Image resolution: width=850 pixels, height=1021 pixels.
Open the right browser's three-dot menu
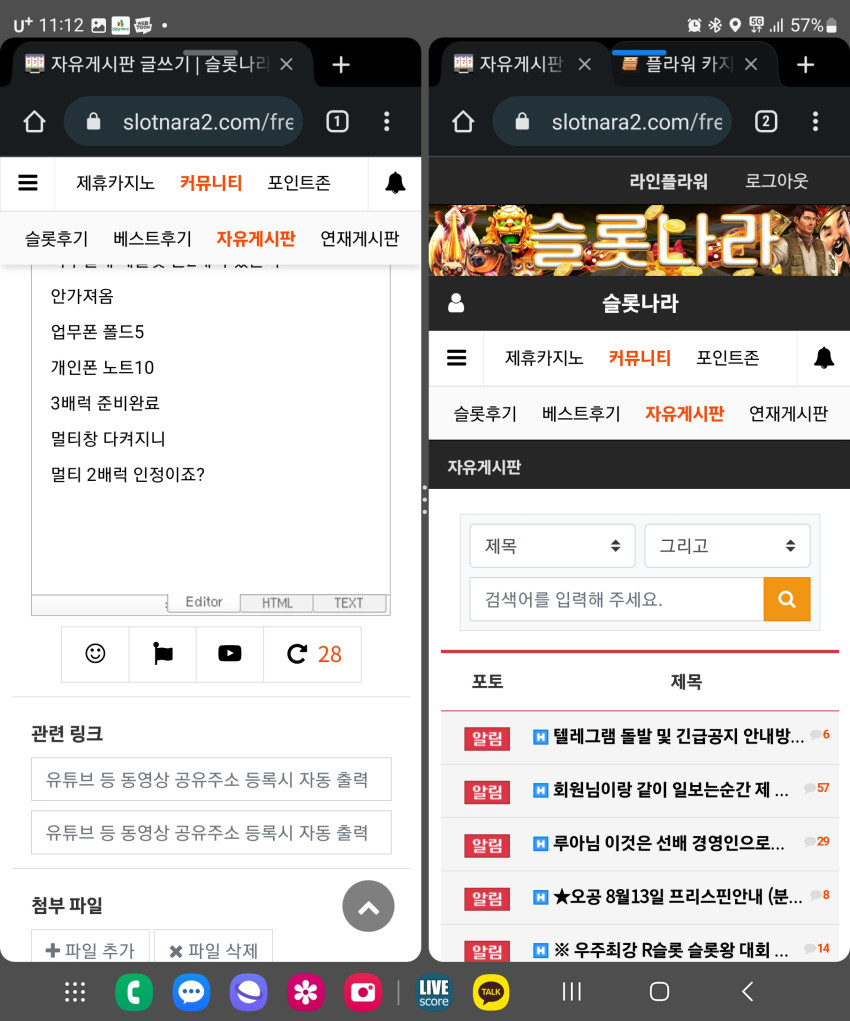[815, 122]
